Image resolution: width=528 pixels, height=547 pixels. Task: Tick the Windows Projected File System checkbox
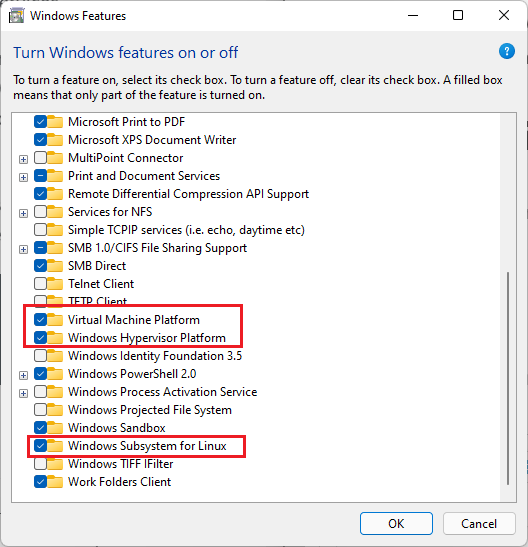pyautogui.click(x=40, y=410)
